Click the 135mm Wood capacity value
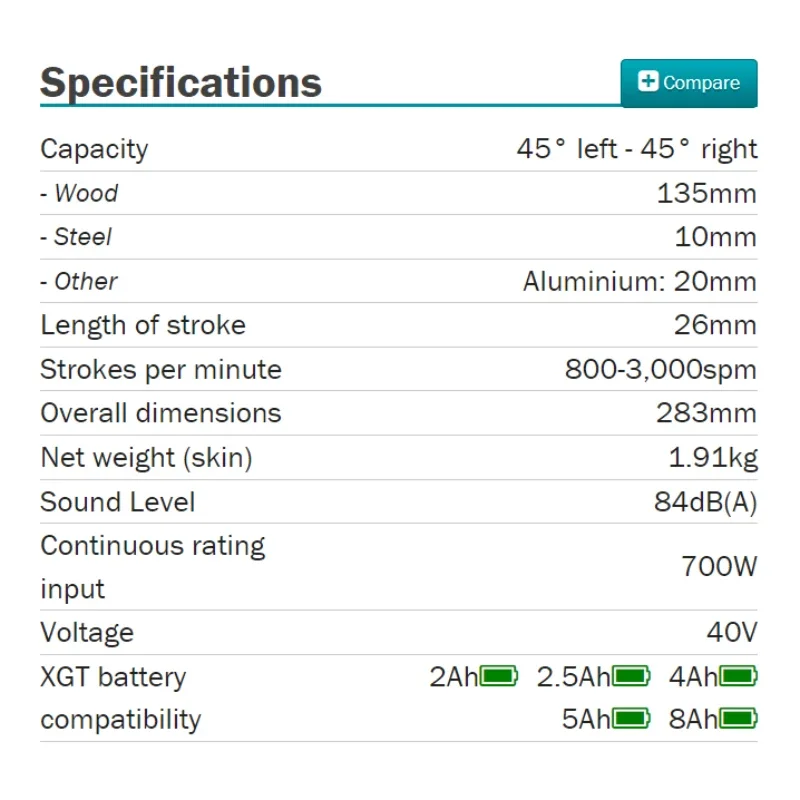This screenshot has width=800, height=800. 707,193
